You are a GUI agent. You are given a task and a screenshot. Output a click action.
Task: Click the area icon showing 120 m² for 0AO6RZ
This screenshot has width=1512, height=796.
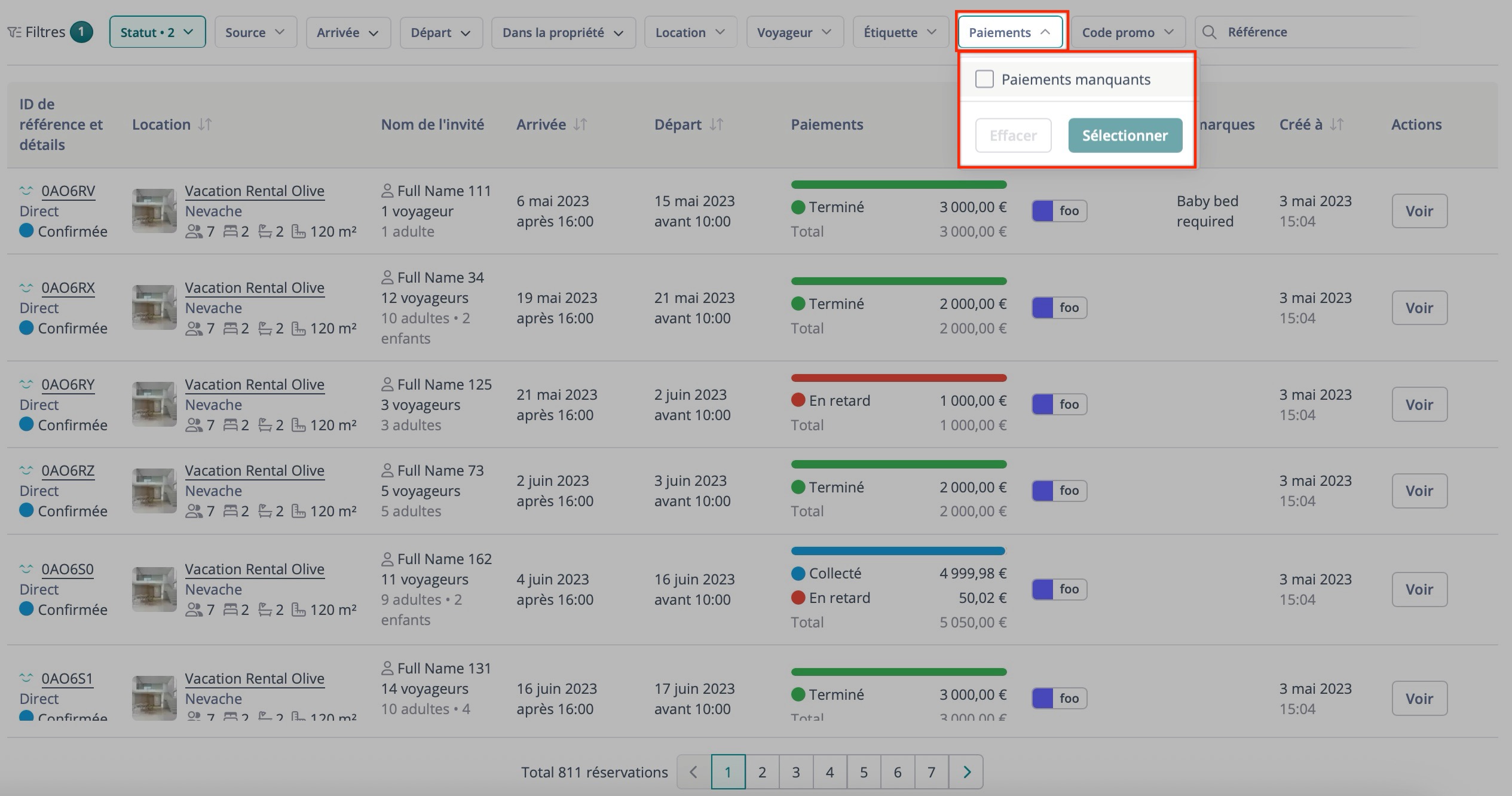click(x=298, y=511)
